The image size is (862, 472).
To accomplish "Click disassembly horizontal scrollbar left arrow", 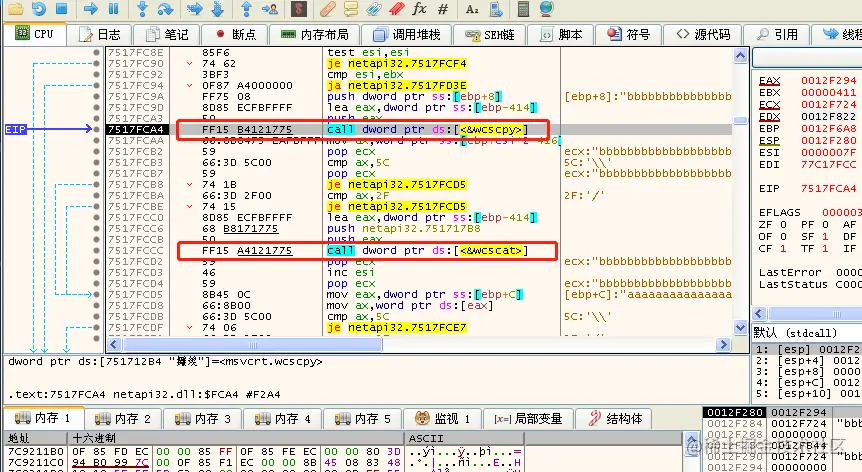I will 114,345.
